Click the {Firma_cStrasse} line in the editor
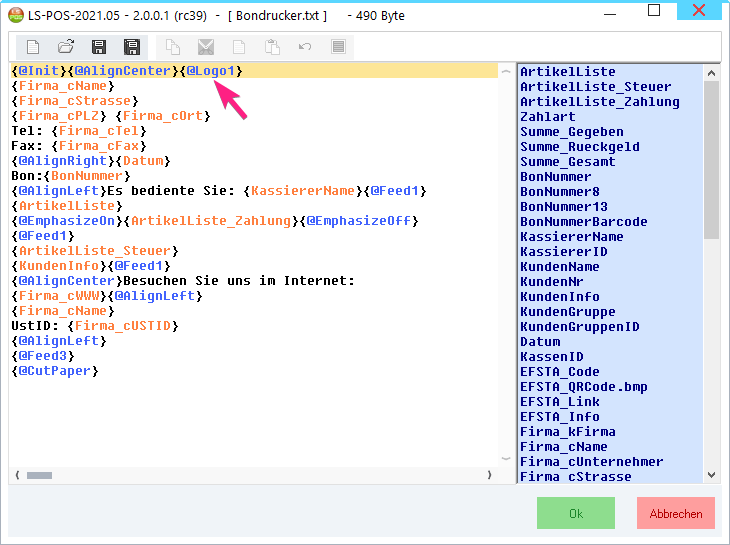Screen dimensions: 730x545 coord(75,101)
